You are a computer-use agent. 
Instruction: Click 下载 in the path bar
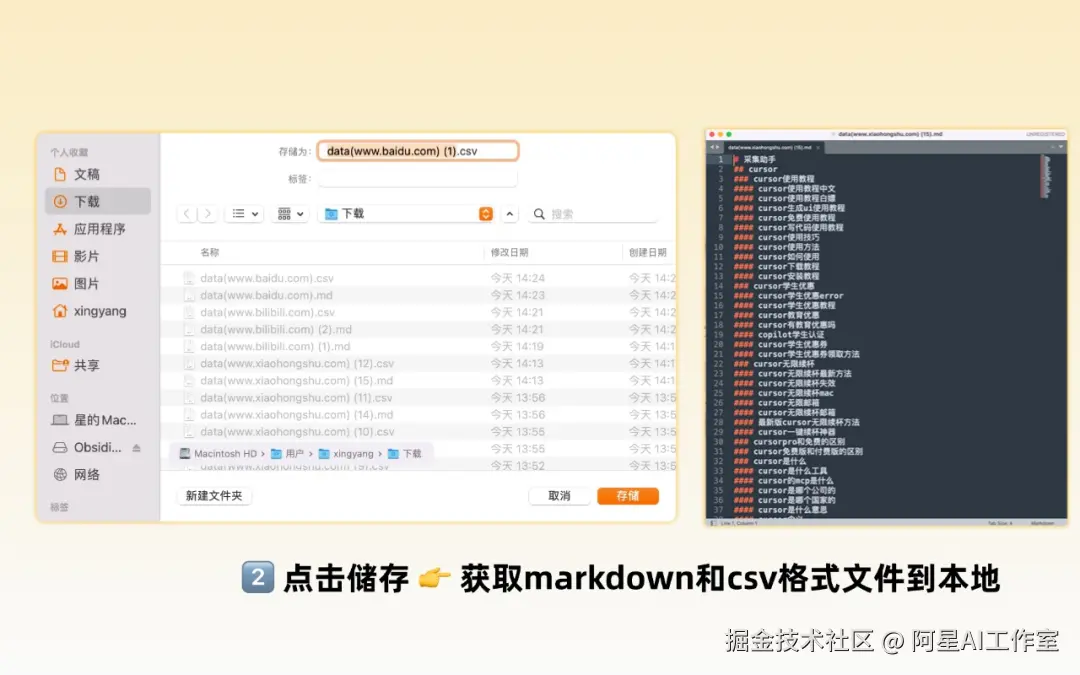(405, 453)
